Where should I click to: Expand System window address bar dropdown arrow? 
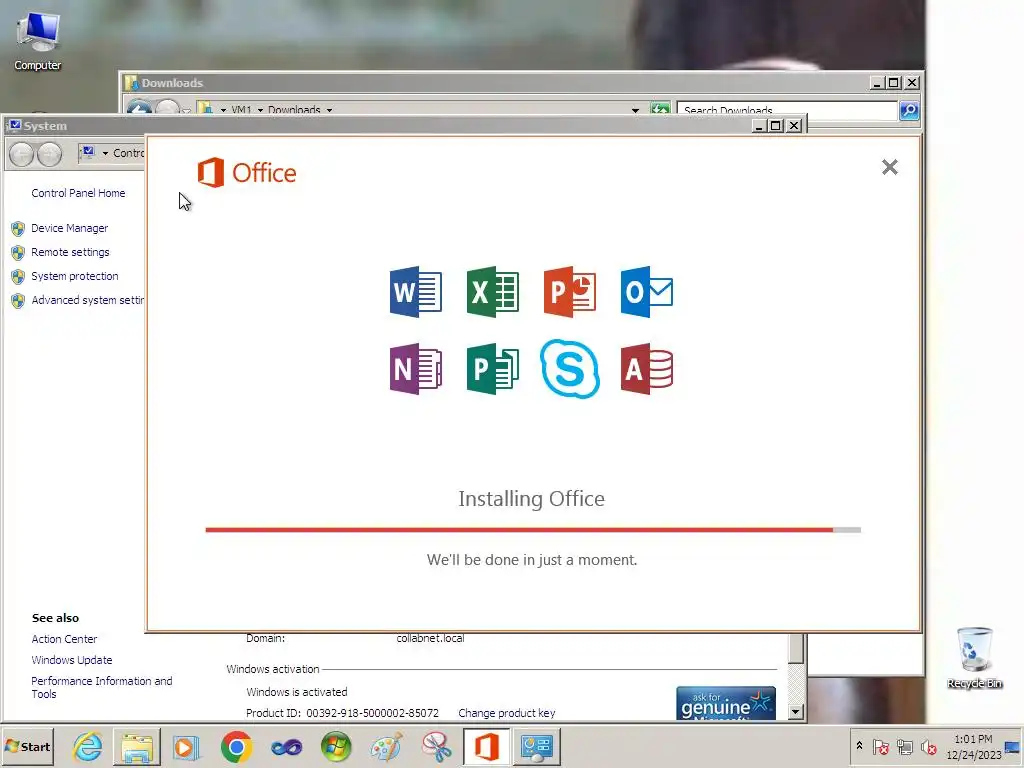pyautogui.click(x=105, y=153)
